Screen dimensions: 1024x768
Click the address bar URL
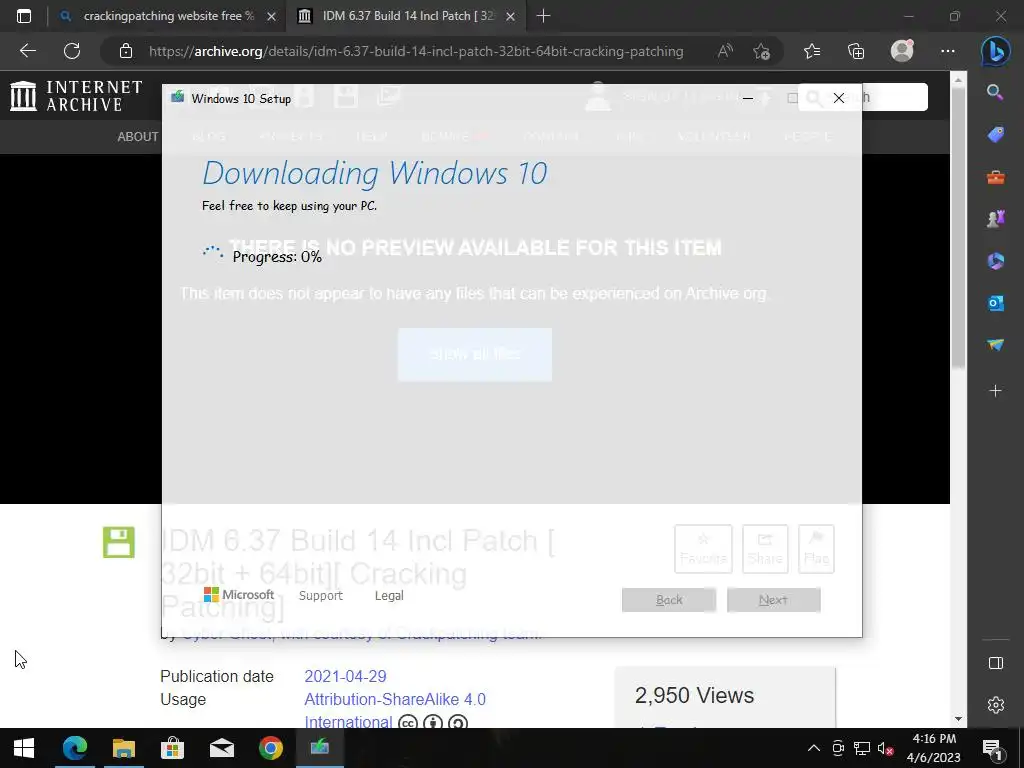click(x=416, y=51)
